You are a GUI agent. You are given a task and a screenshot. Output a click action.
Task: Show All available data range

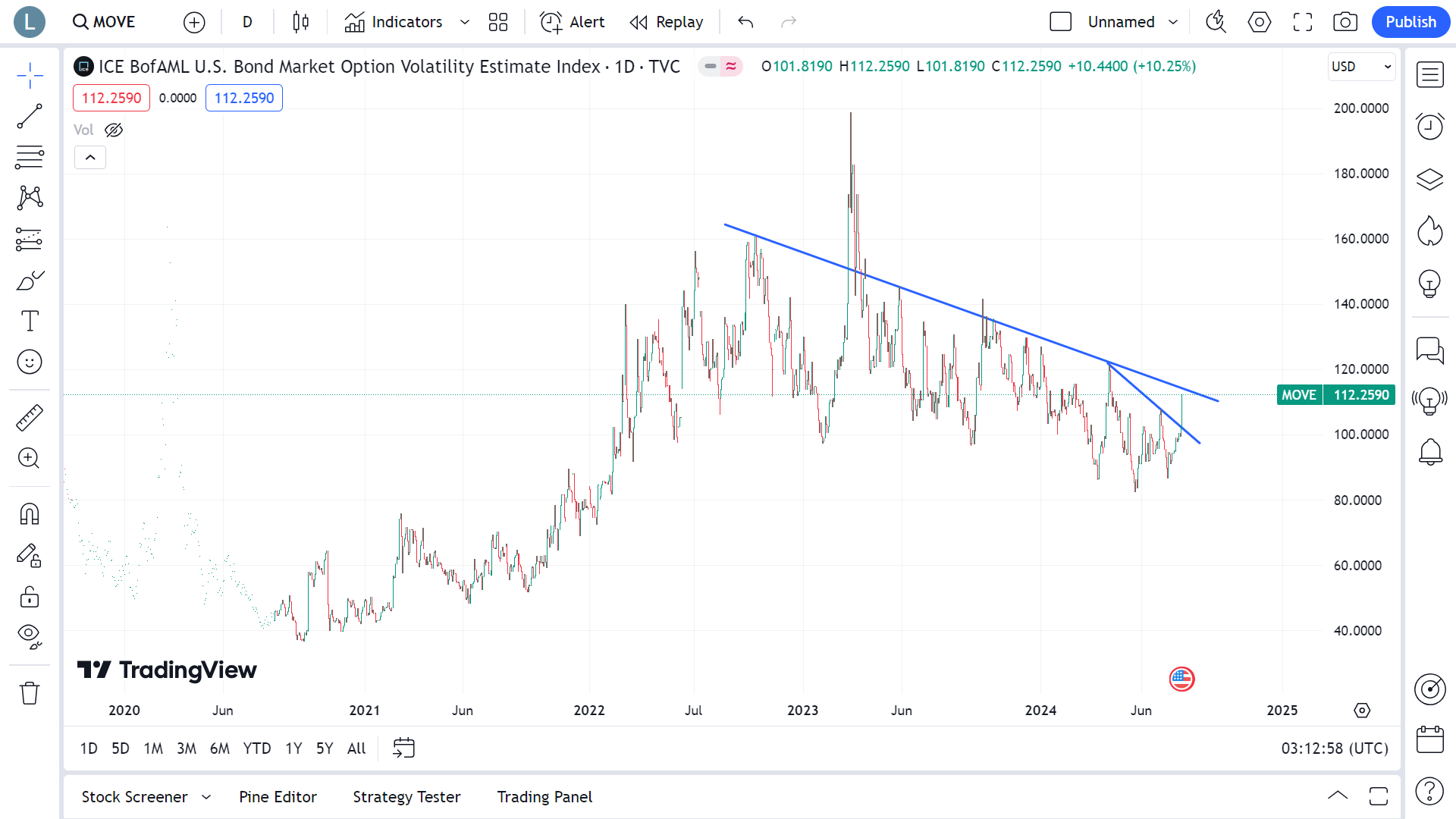[x=356, y=748]
